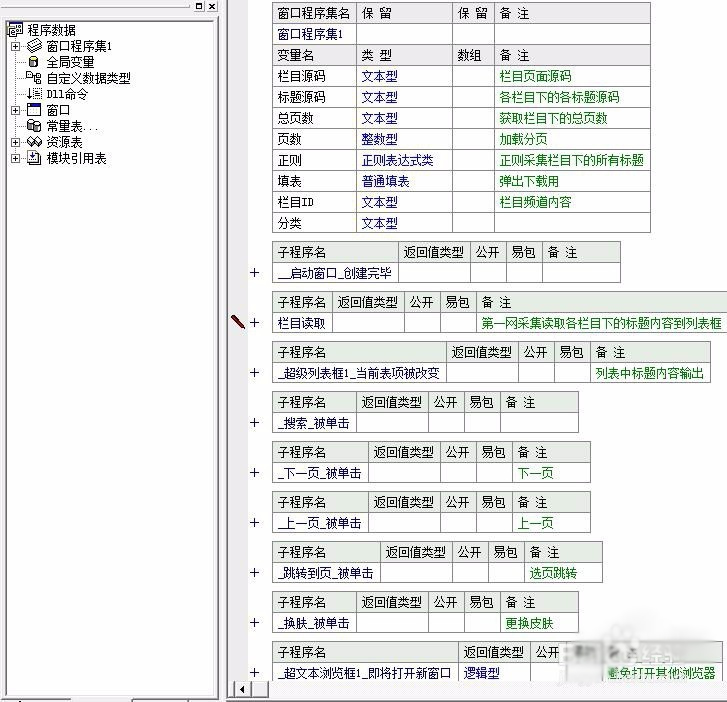
Task: Click the horizontal scrollbar thumb
Action: [x=260, y=689]
